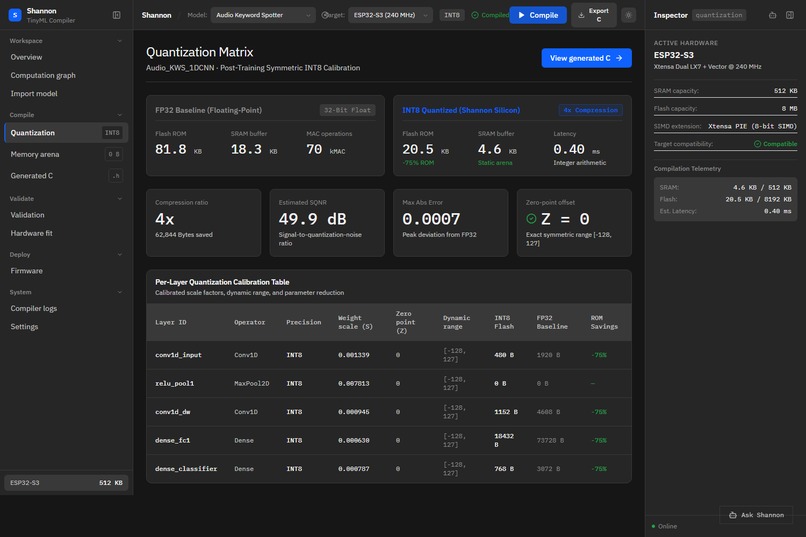Collapse the Deploy section chevron
Screen dimensions: 806x537
[119, 254]
